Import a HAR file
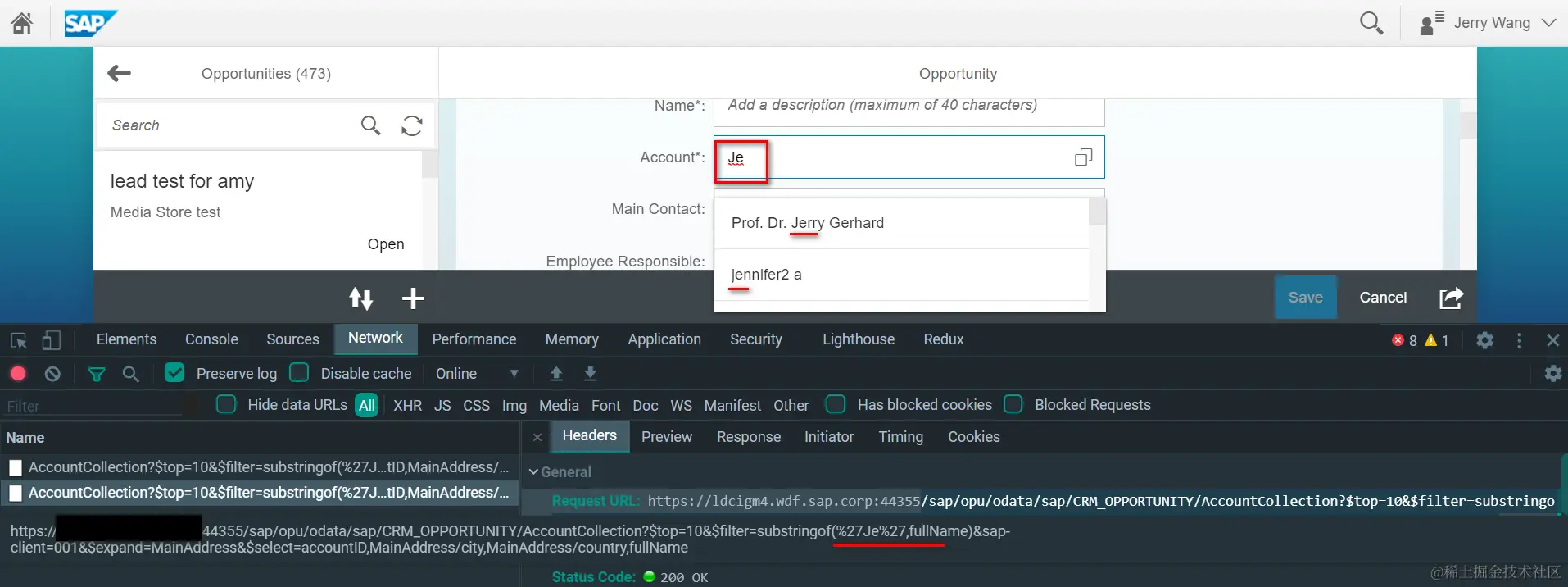Viewport: 1568px width, 587px height. [x=556, y=374]
